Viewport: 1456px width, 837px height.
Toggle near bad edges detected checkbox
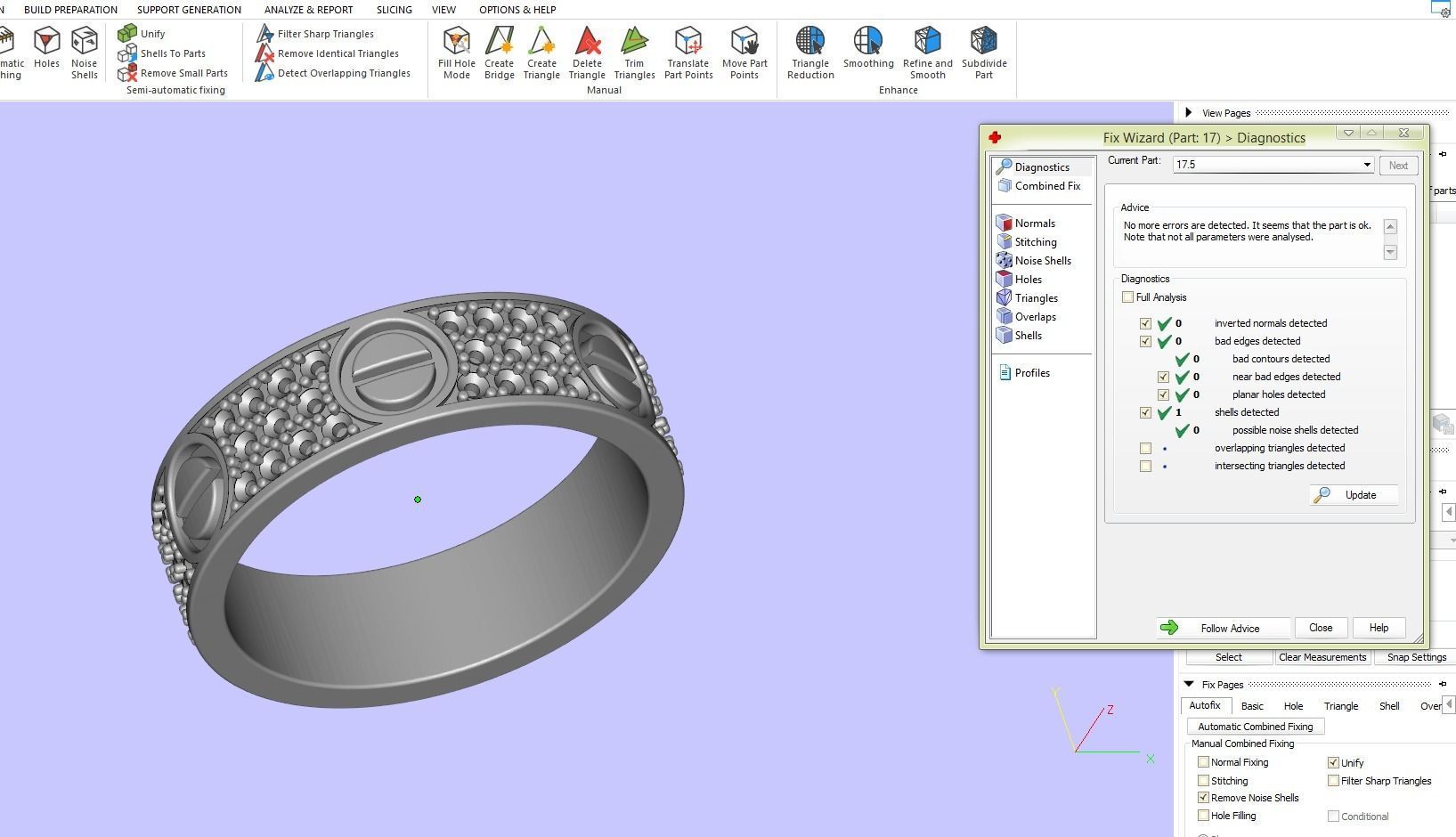click(1164, 377)
